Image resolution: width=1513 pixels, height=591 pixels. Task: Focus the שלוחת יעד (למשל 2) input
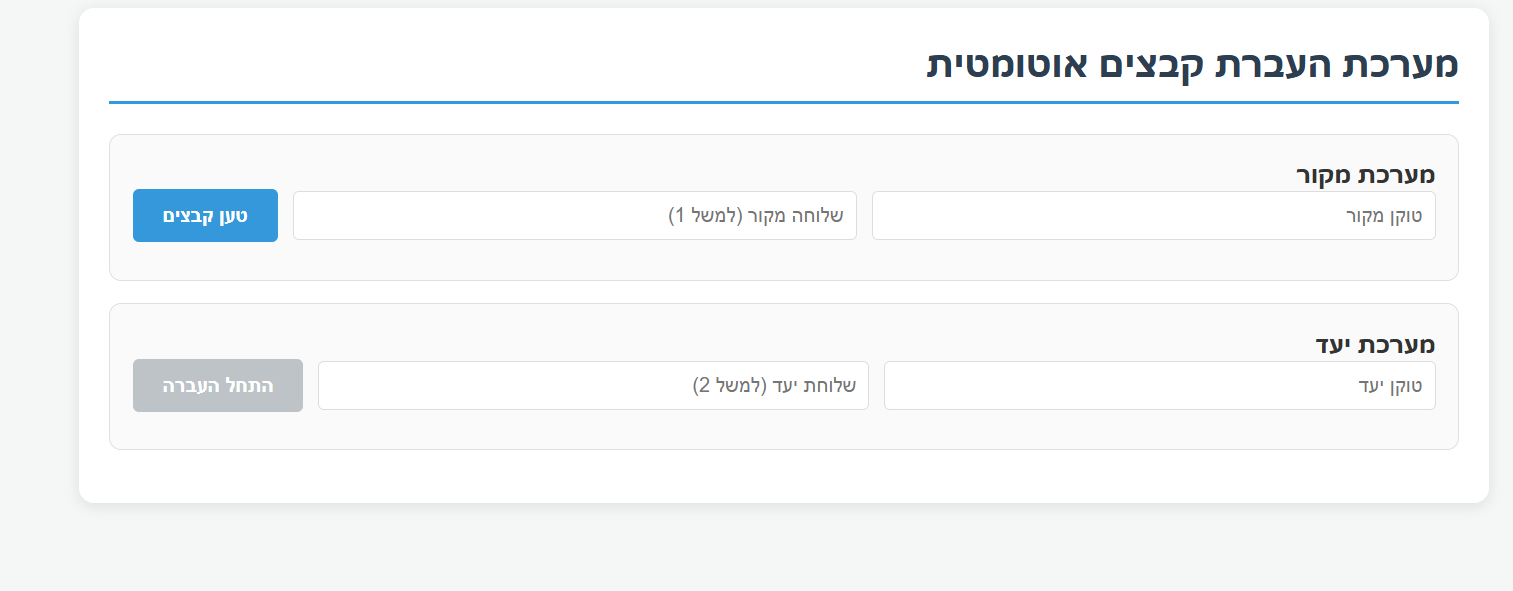(x=593, y=386)
